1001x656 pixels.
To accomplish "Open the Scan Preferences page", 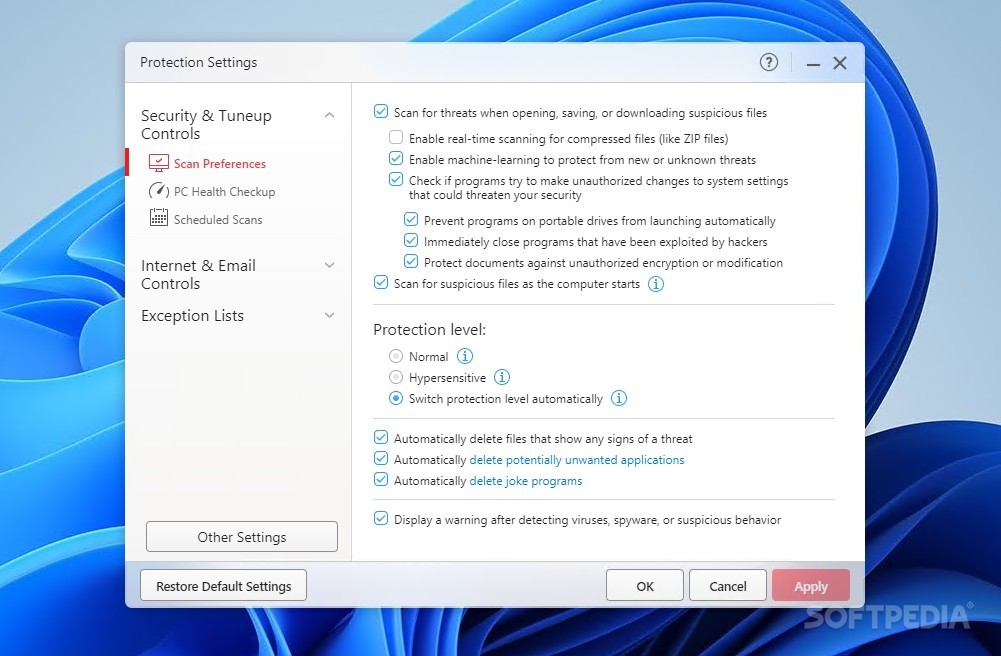I will pyautogui.click(x=220, y=164).
